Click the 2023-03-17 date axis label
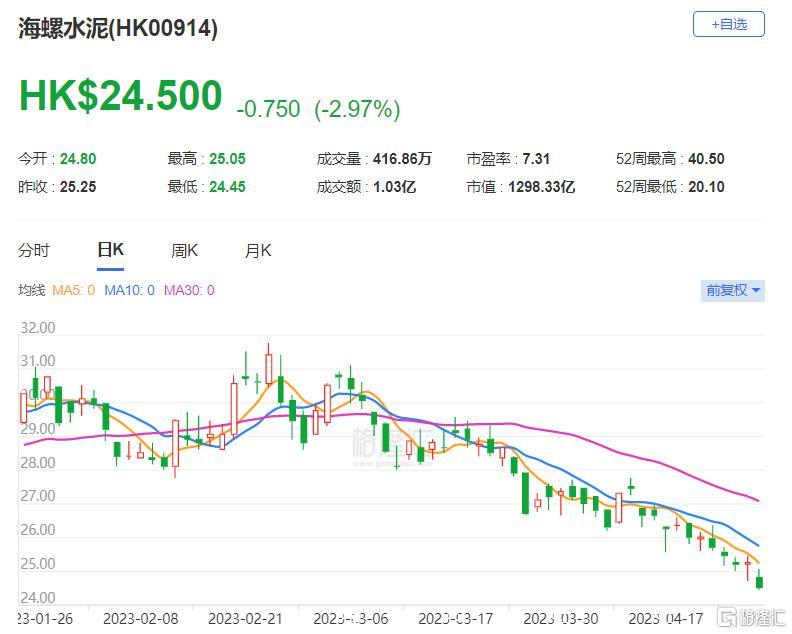The image size is (792, 634). (455, 618)
